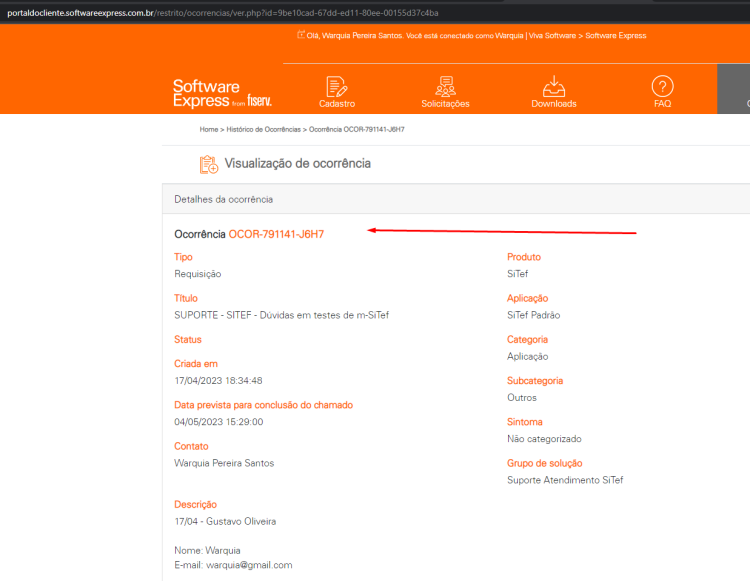Click the Categoria value Aplicação
Image resolution: width=750 pixels, height=581 pixels.
point(528,357)
